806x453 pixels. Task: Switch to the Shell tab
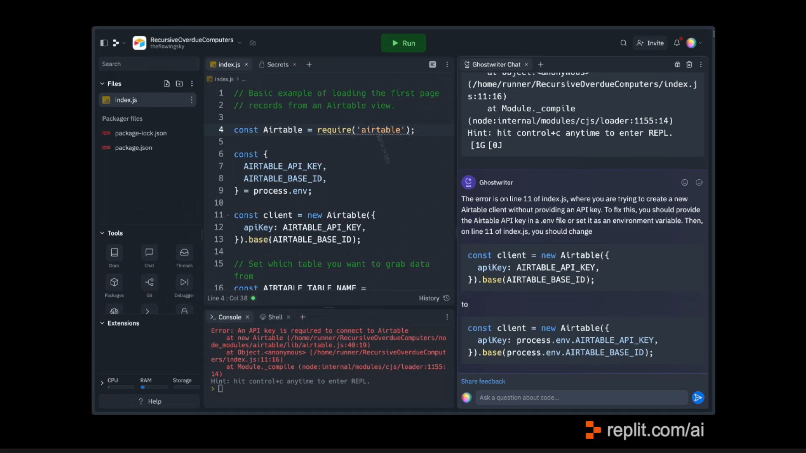(x=275, y=316)
